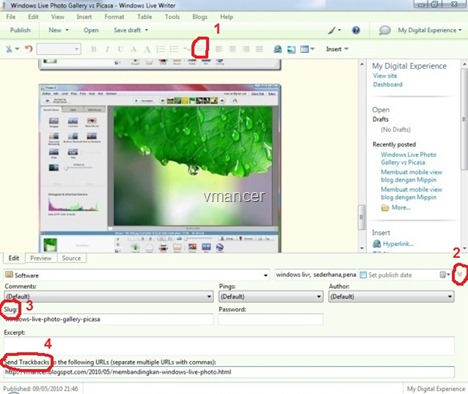Viewport: 468px width, 394px height.
Task: Click the editor vertical scrollbar thumb
Action: coord(362,217)
